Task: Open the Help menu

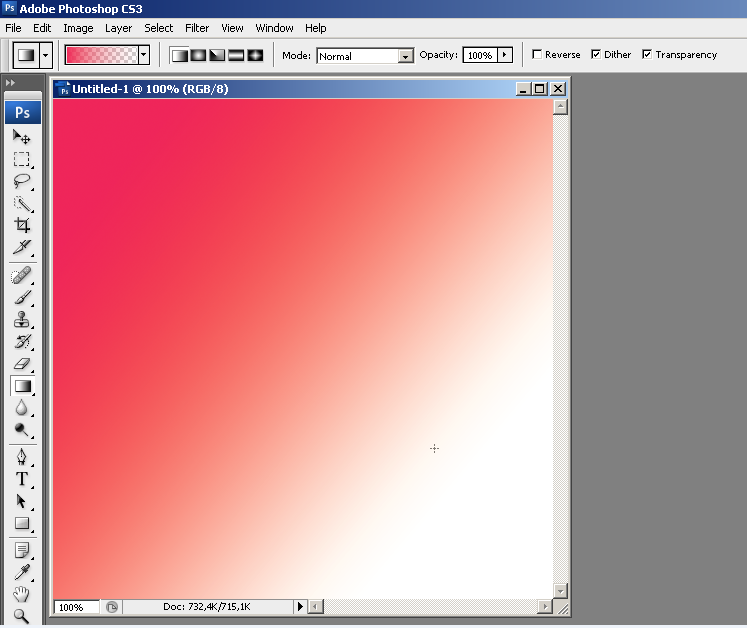Action: click(315, 28)
